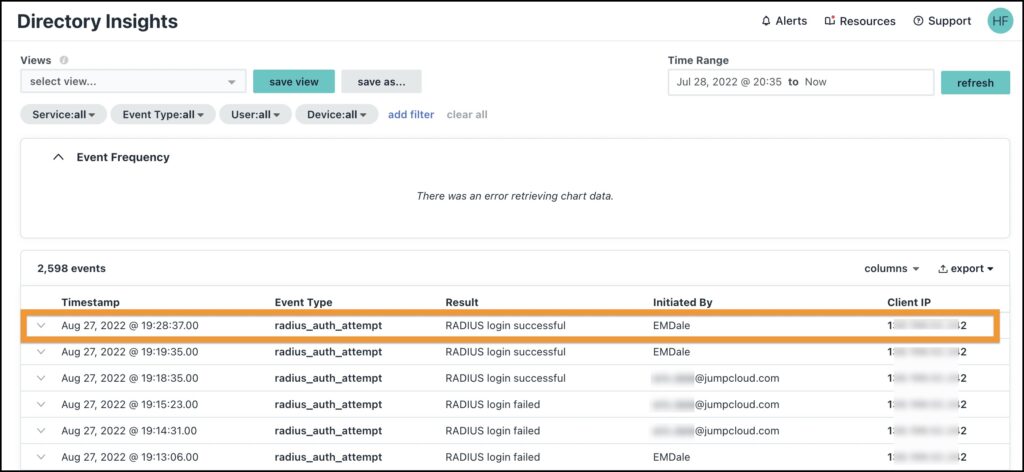Open the Event Type:all filter
Viewport: 1024px width, 472px height.
click(x=162, y=115)
